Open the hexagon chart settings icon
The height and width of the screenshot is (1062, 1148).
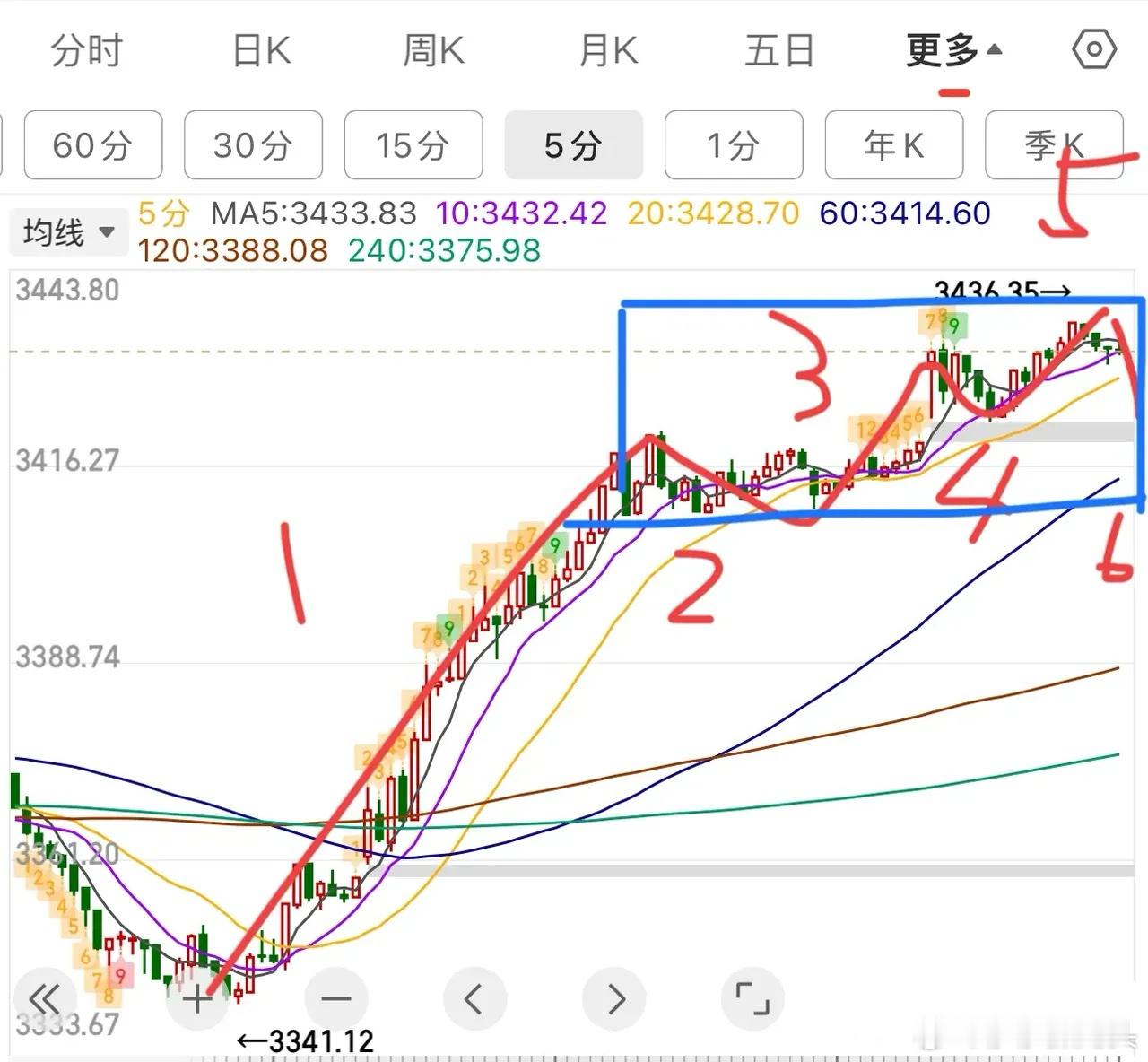[1094, 49]
